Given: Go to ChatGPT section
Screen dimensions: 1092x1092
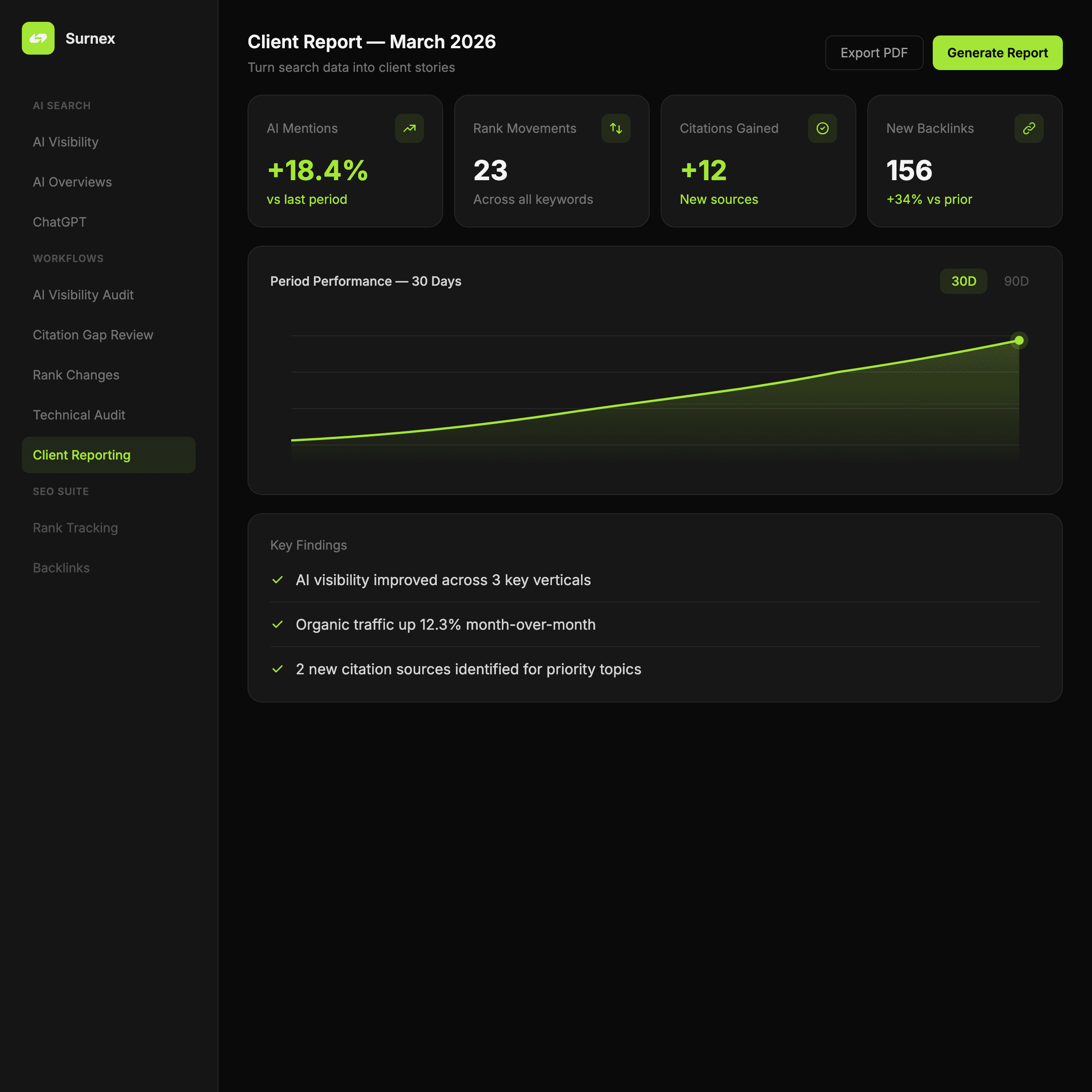Looking at the screenshot, I should click(x=59, y=222).
